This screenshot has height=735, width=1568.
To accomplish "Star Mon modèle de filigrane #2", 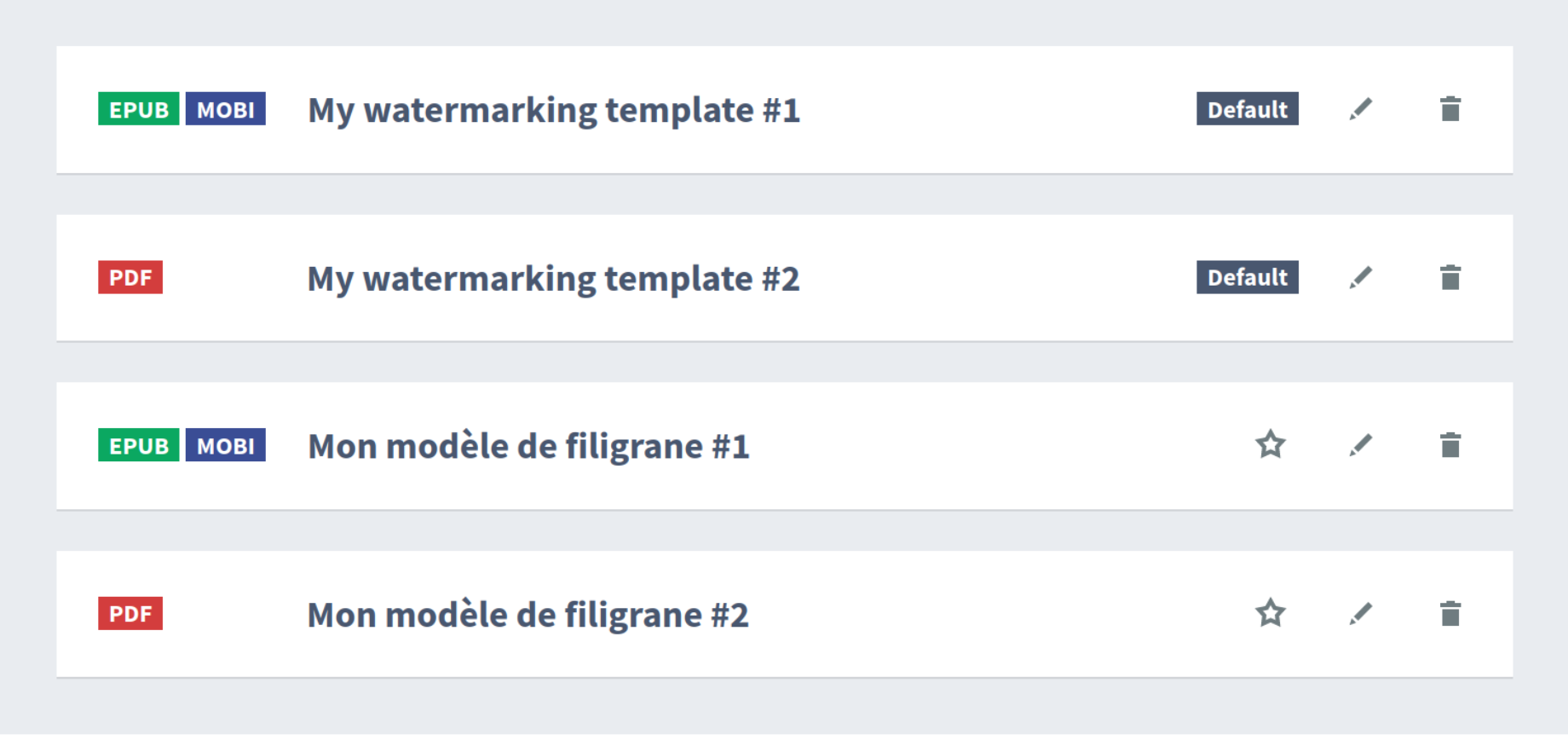I will click(1270, 613).
